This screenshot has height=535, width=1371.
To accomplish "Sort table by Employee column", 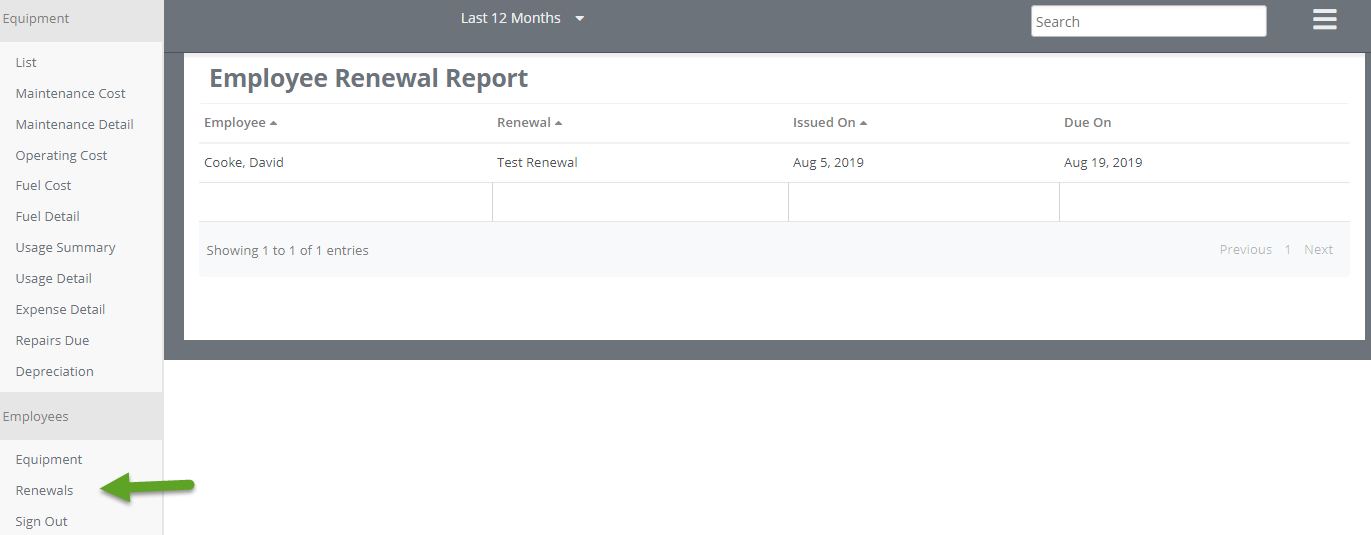I will click(x=240, y=123).
